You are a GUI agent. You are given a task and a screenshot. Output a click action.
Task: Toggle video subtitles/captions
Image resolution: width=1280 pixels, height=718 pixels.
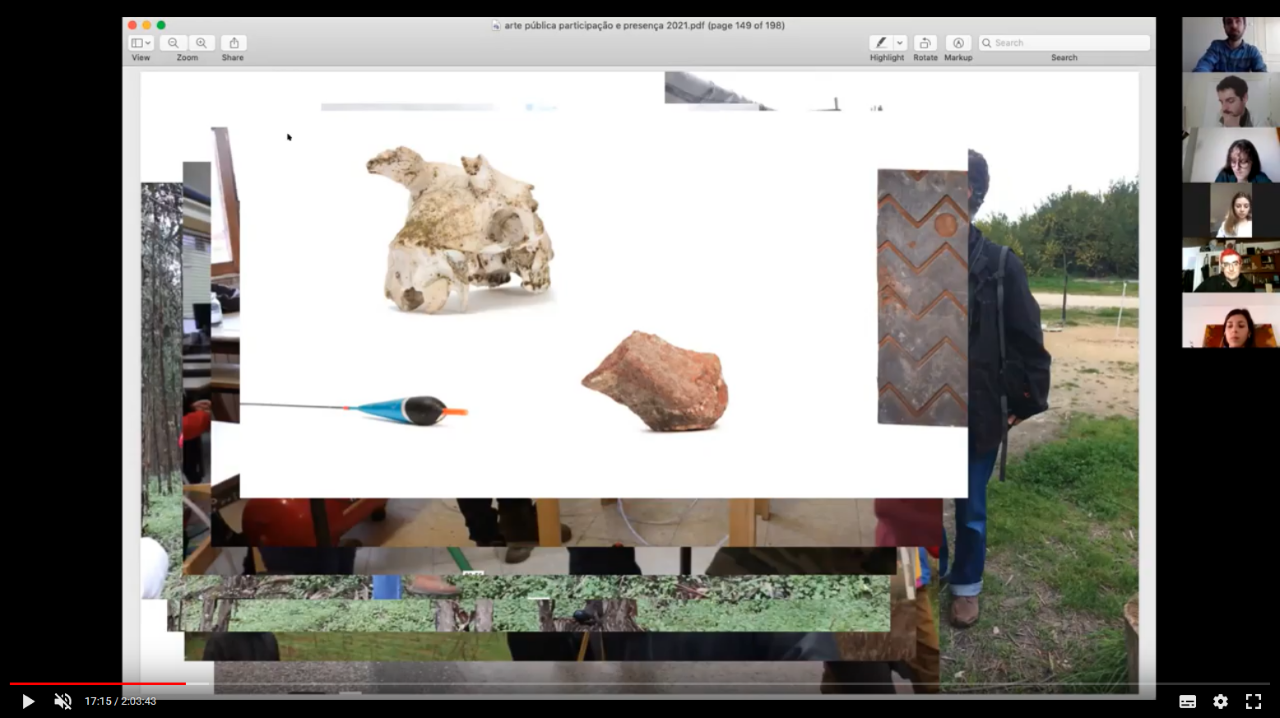tap(1187, 701)
